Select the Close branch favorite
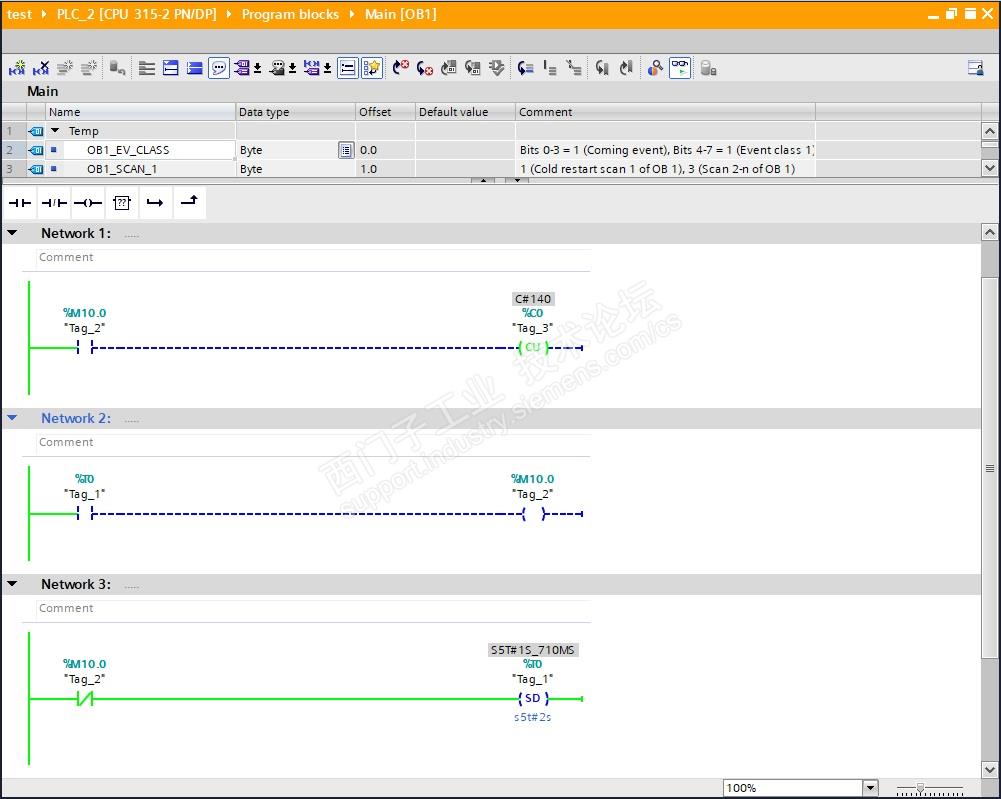 [189, 203]
